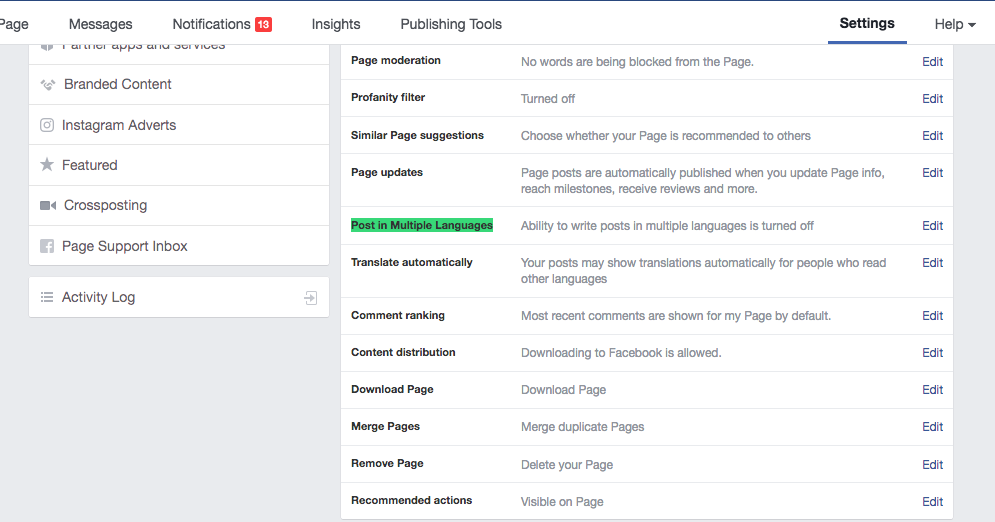Edit the Translate automatically setting
Viewport: 995px width, 522px height.
click(x=932, y=263)
